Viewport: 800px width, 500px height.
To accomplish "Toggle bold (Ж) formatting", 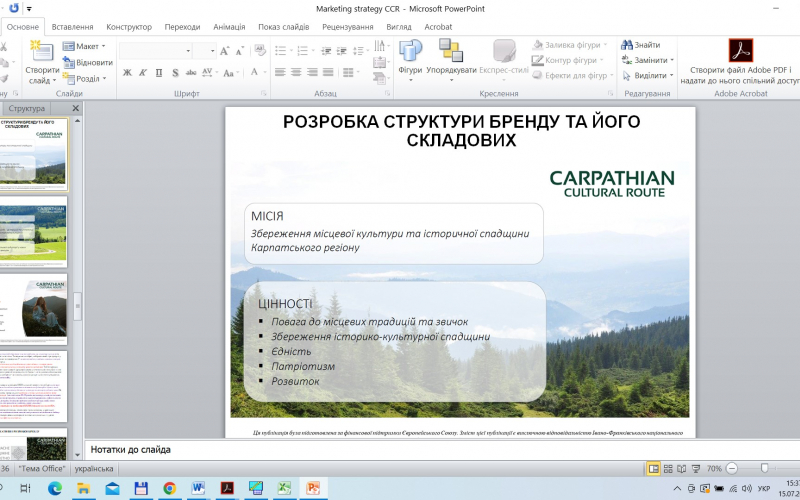I will pyautogui.click(x=128, y=73).
